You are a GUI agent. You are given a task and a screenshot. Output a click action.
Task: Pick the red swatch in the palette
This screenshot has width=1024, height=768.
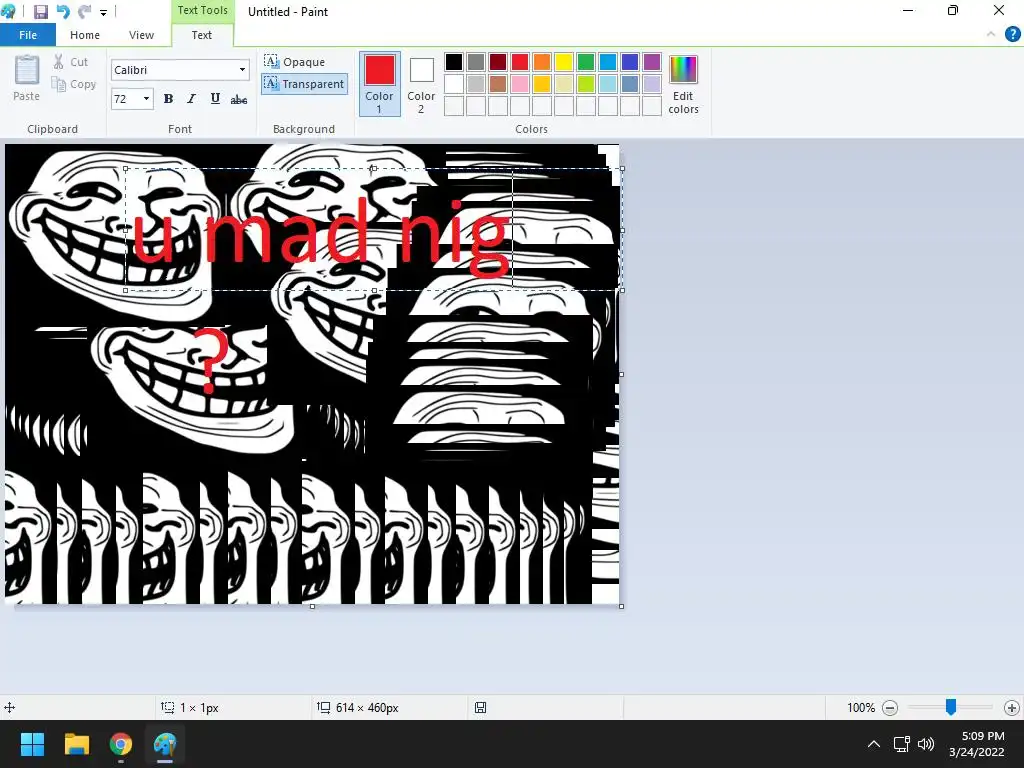click(520, 62)
